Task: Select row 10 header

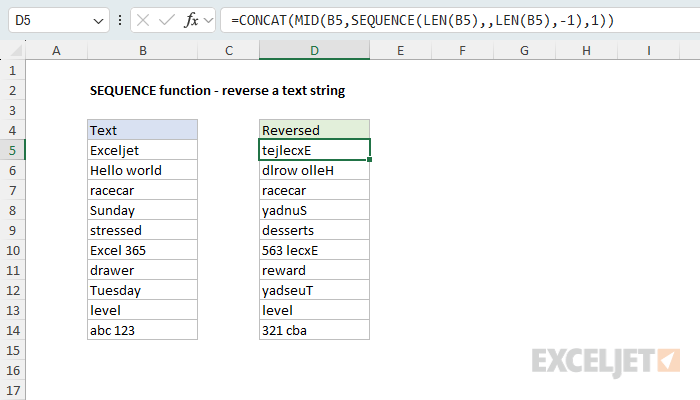Action: [12, 250]
